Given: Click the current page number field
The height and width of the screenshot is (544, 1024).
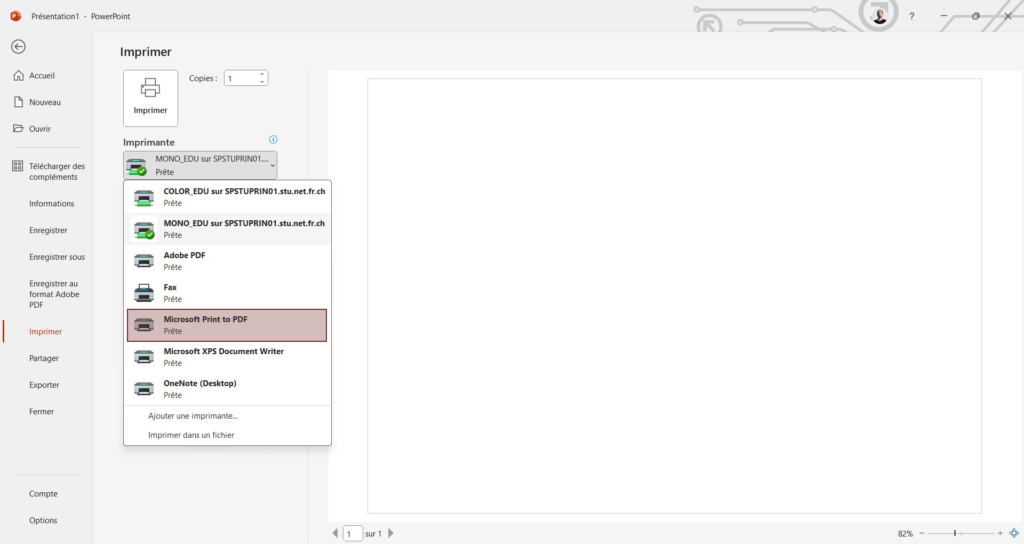Looking at the screenshot, I should (x=352, y=534).
